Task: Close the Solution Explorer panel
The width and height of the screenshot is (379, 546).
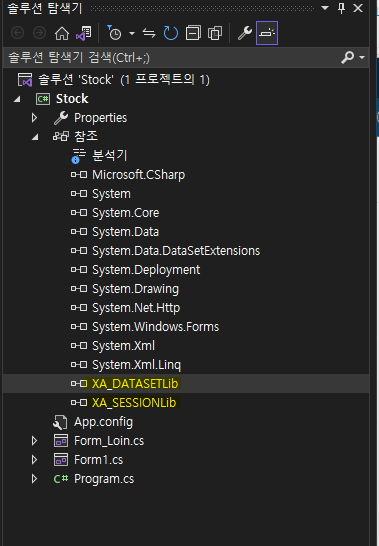Action: click(x=358, y=8)
